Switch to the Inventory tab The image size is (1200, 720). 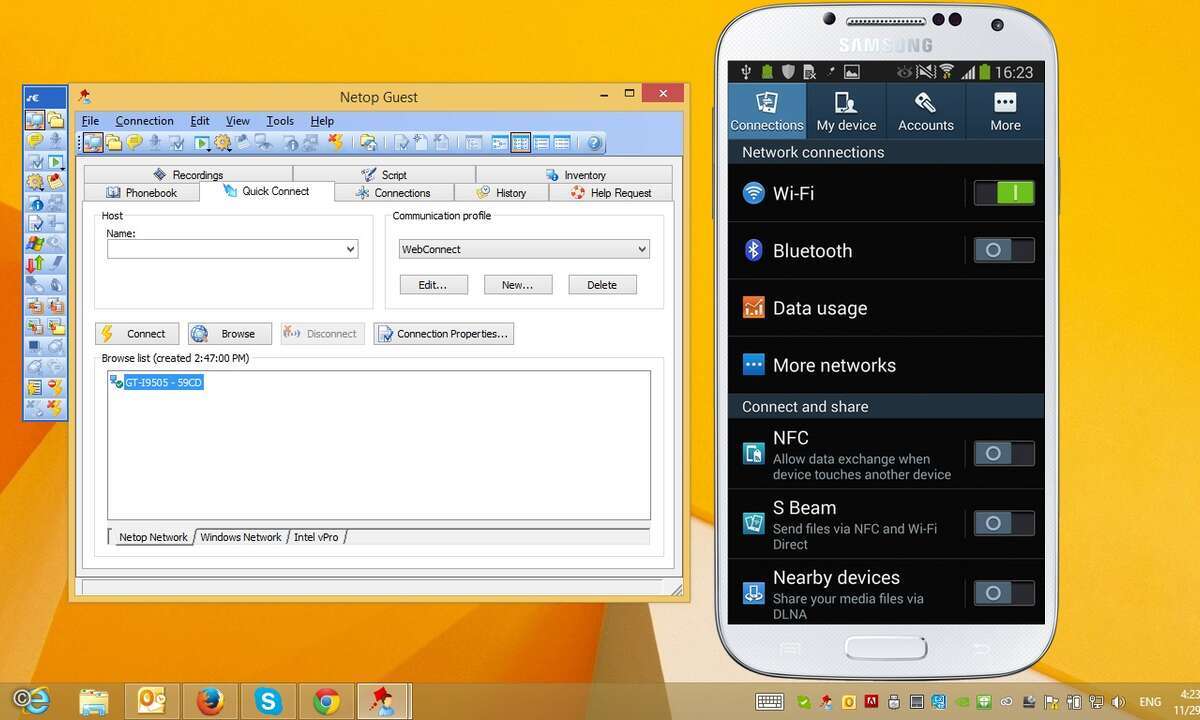(575, 175)
